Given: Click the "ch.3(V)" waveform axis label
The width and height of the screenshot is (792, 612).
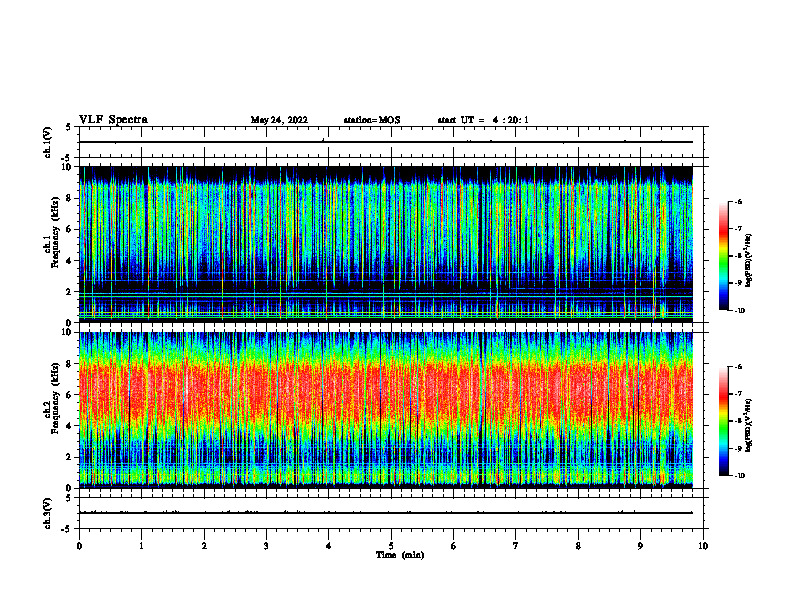Looking at the screenshot, I should (48, 513).
